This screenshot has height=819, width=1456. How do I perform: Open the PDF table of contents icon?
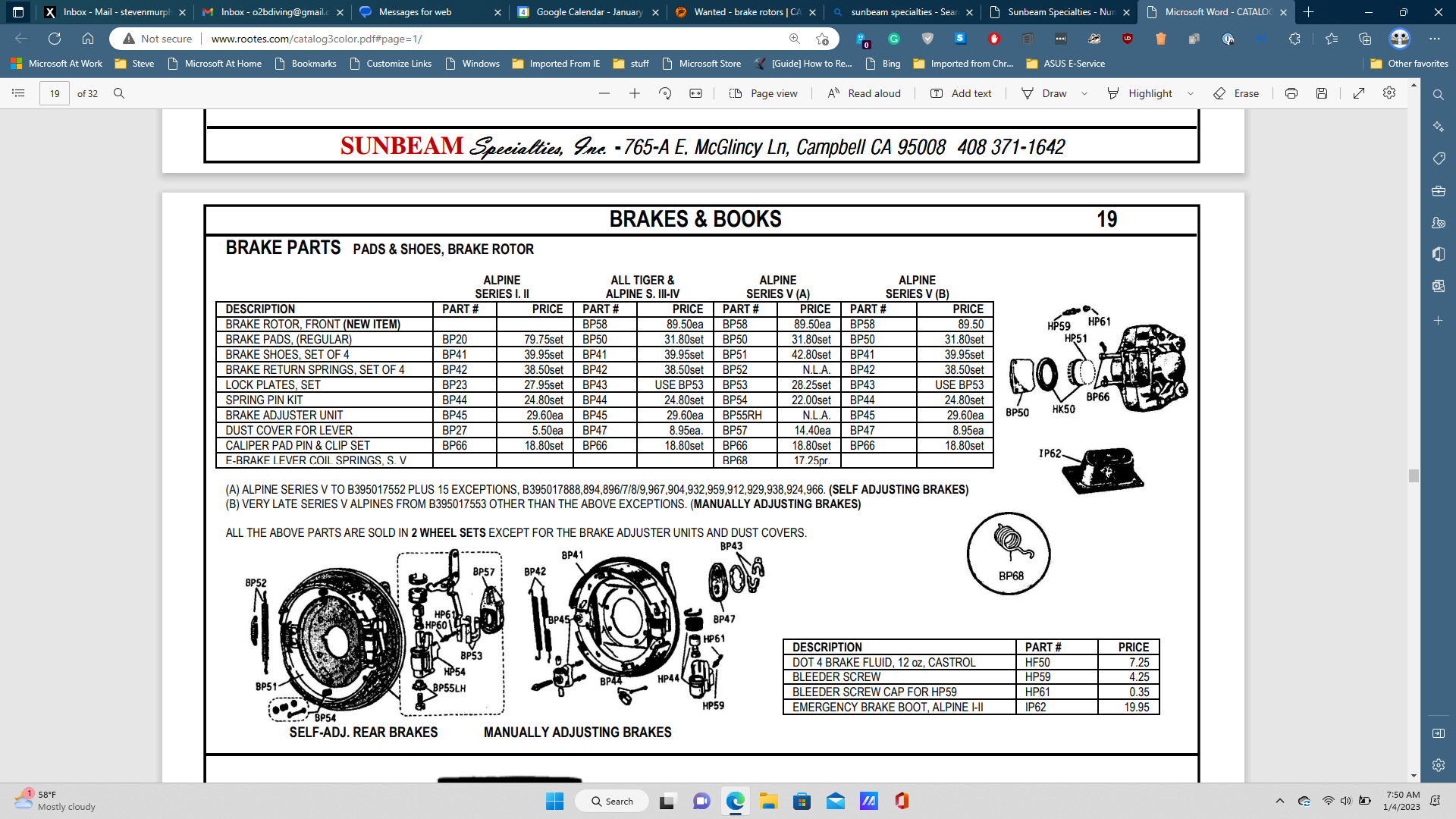tap(19, 93)
